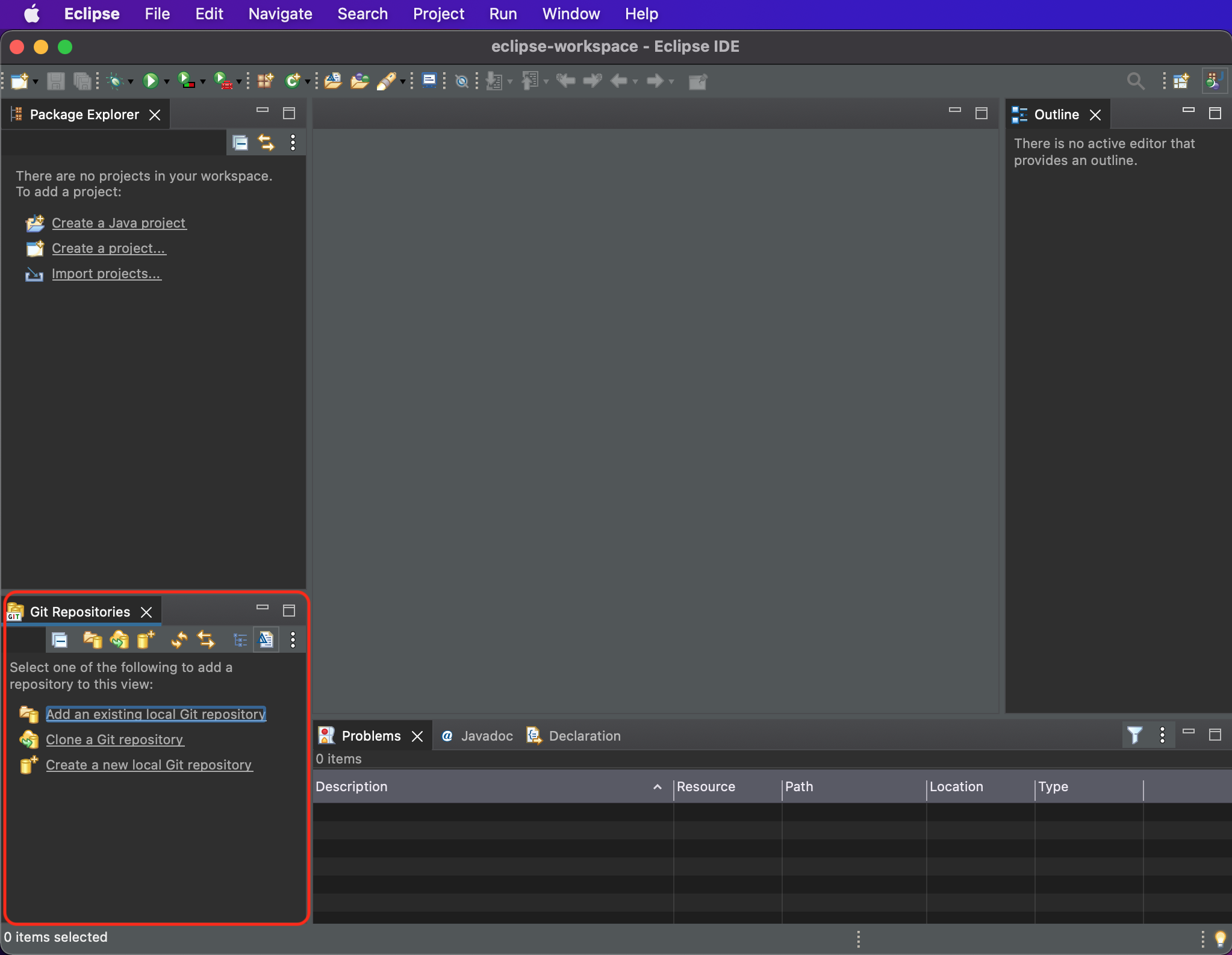Screen dimensions: 1232x955
Task: Click the New Java Package toolbar icon
Action: (x=265, y=81)
